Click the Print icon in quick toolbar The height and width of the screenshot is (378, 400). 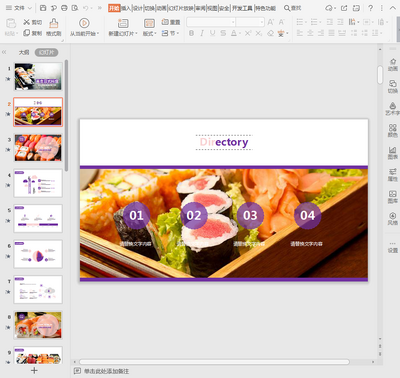(x=64, y=8)
